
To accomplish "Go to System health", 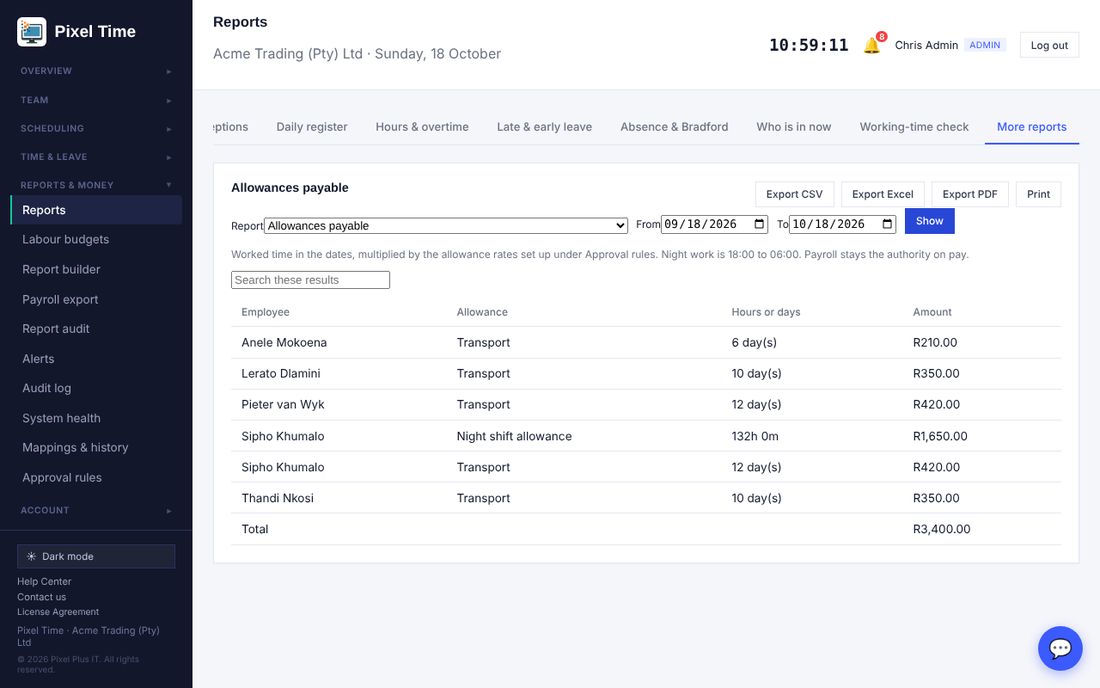I will [96, 419].
